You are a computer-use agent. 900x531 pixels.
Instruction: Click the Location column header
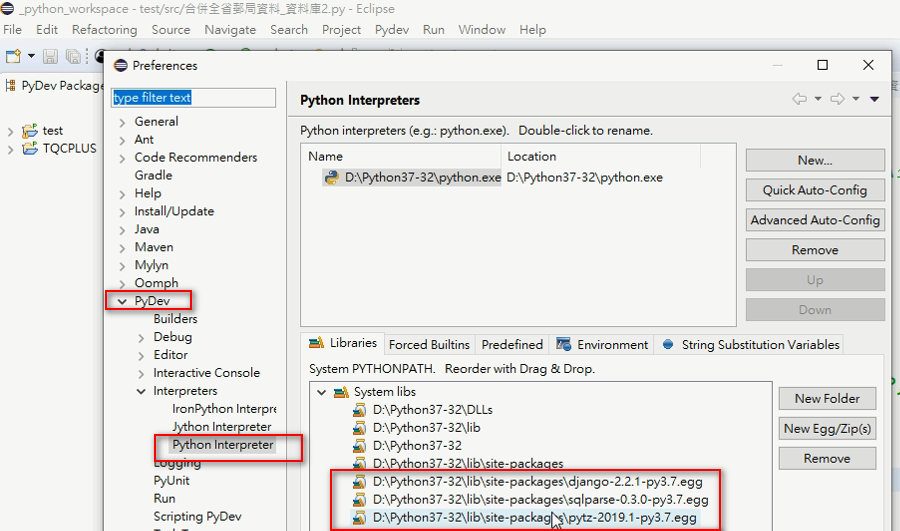point(600,156)
